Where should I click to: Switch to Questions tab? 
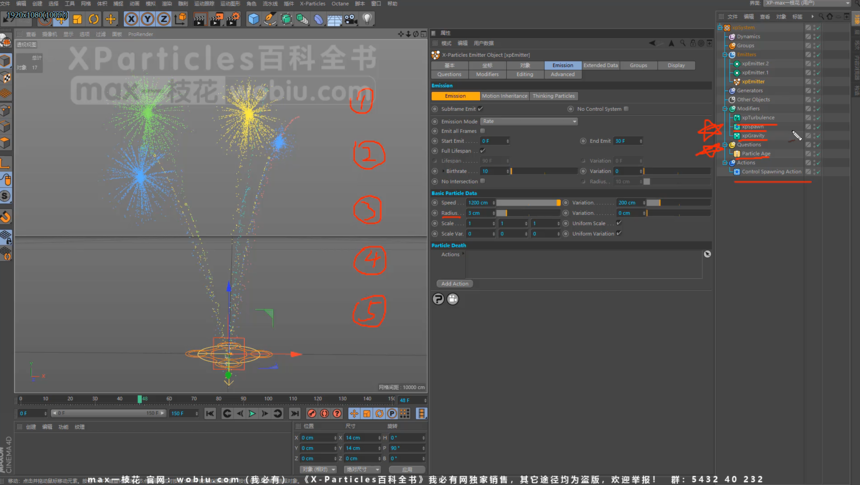(449, 75)
